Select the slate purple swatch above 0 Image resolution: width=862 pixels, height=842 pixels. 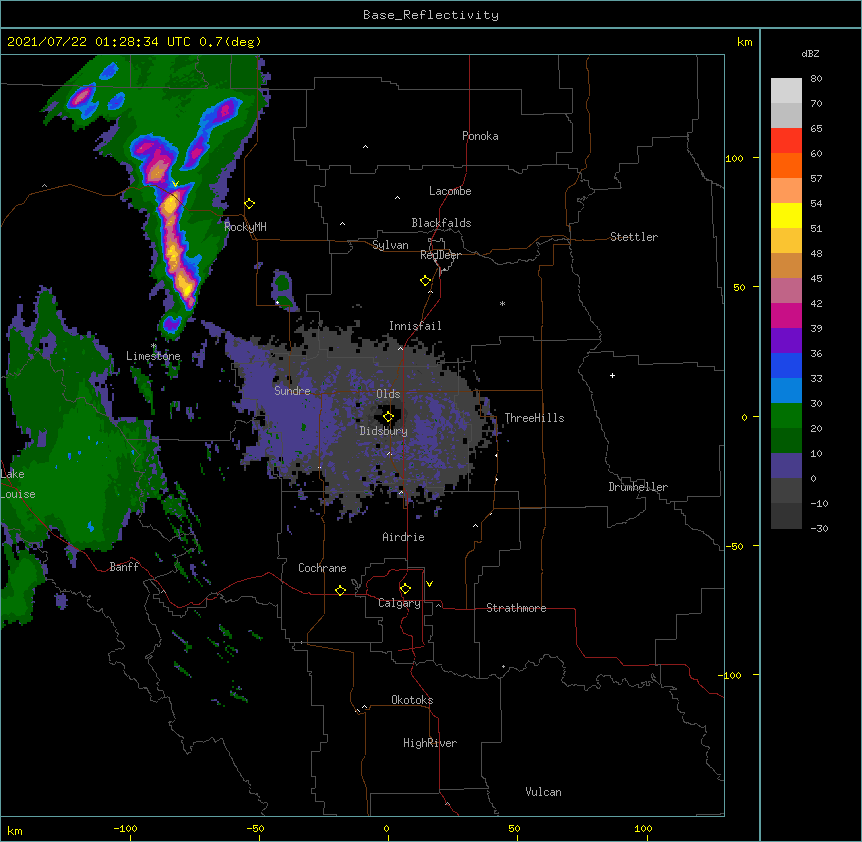786,466
